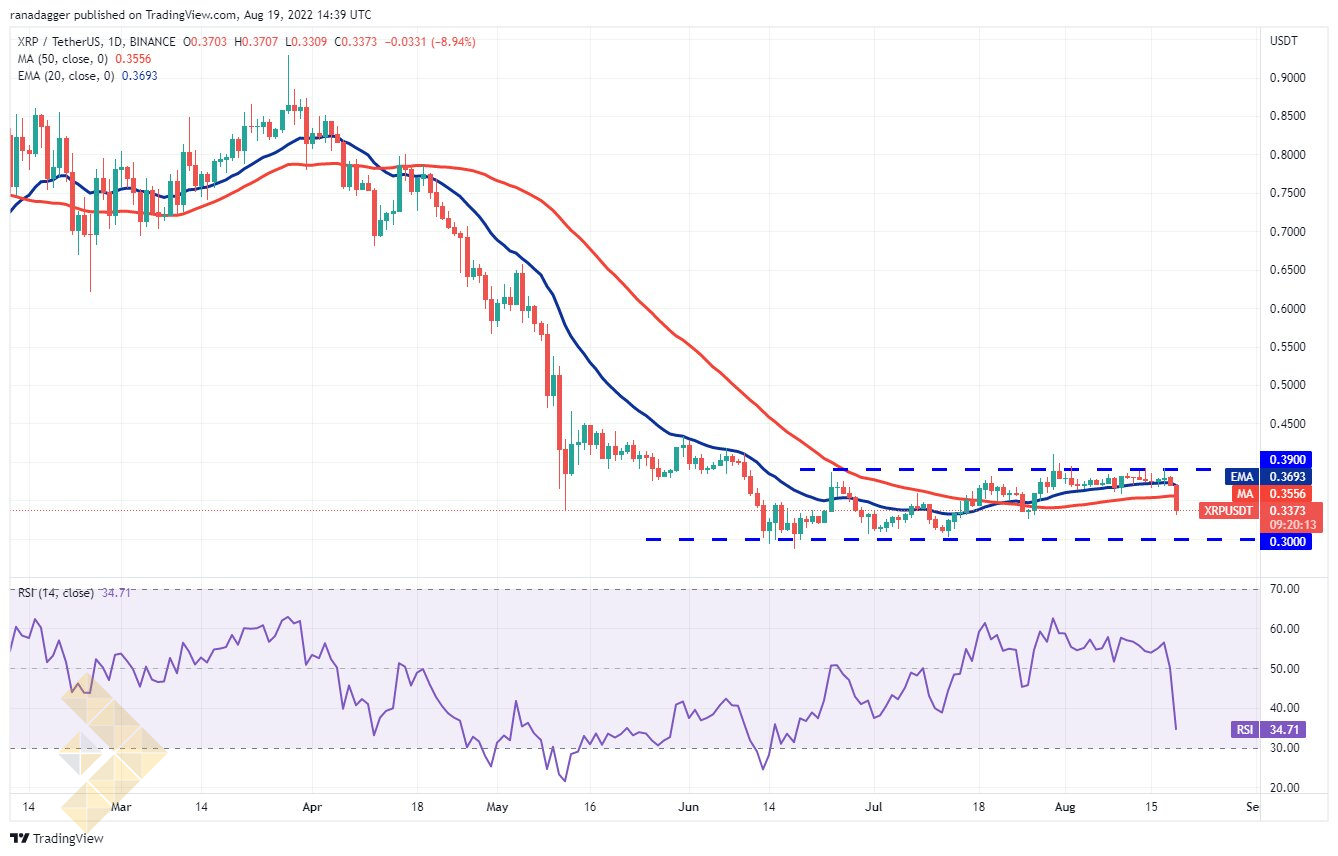This screenshot has height=856, width=1338.
Task: Click the Jun label on the time axis
Action: click(688, 806)
